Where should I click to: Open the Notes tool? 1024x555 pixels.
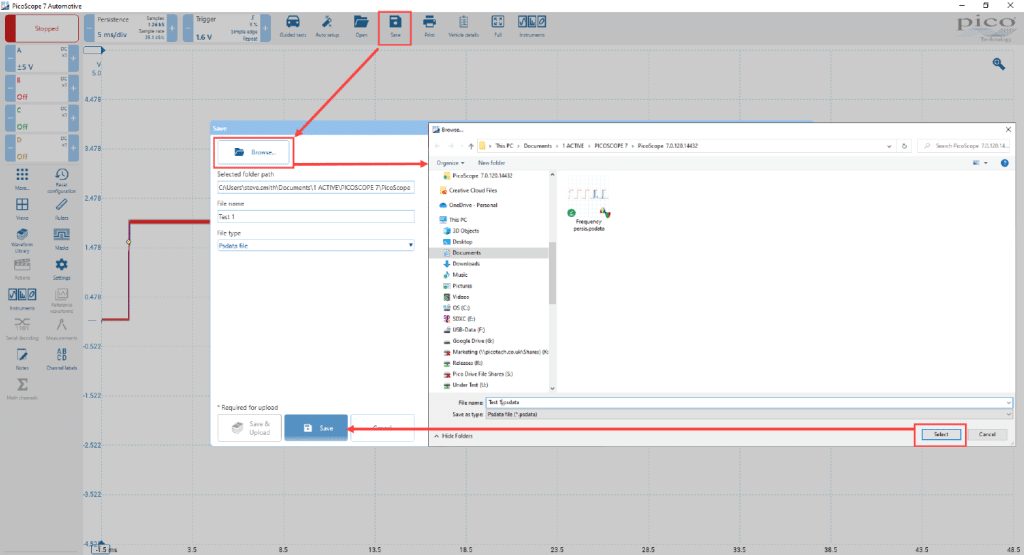point(22,358)
